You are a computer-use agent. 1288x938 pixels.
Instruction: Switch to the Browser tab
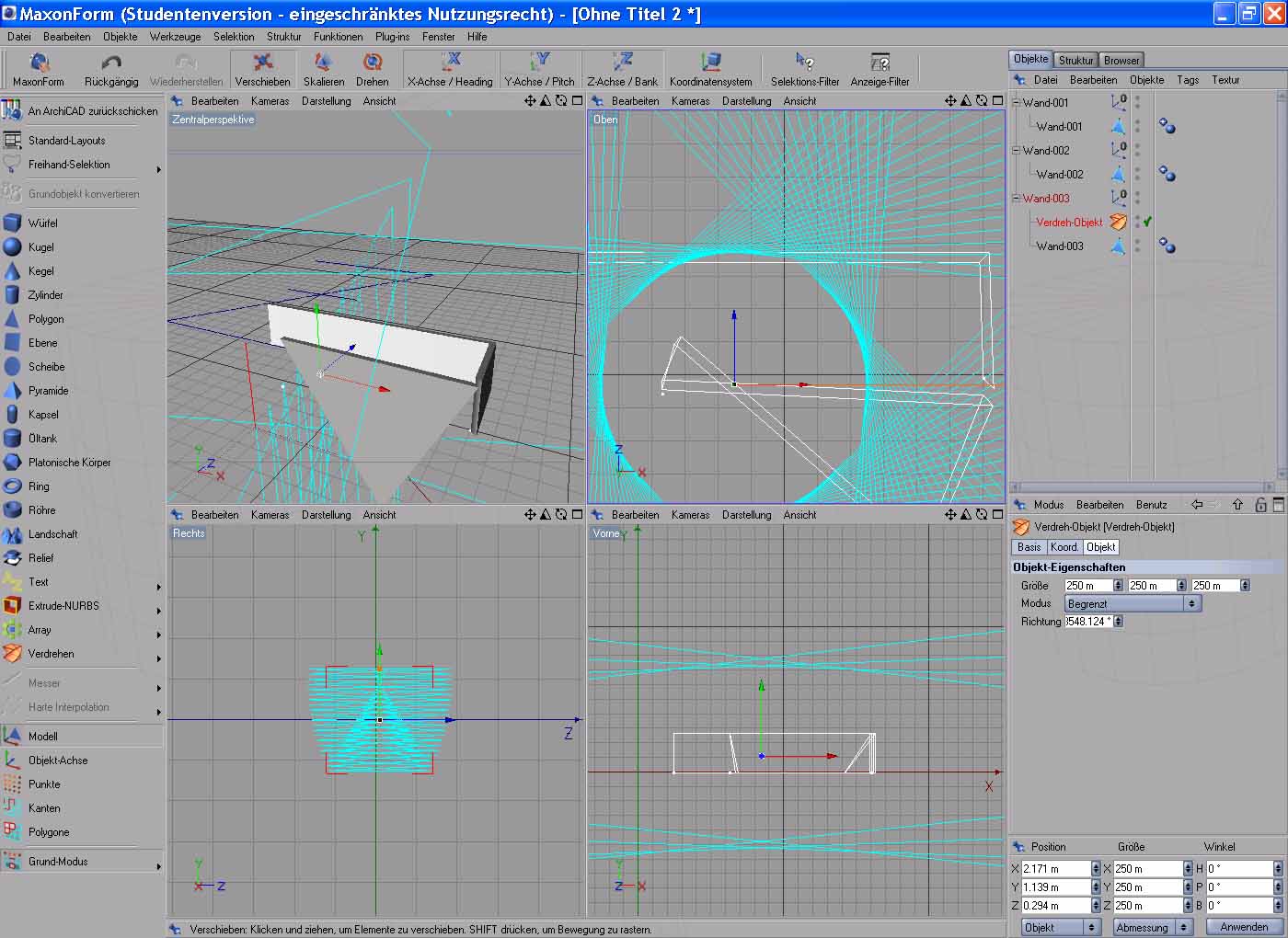(1121, 60)
